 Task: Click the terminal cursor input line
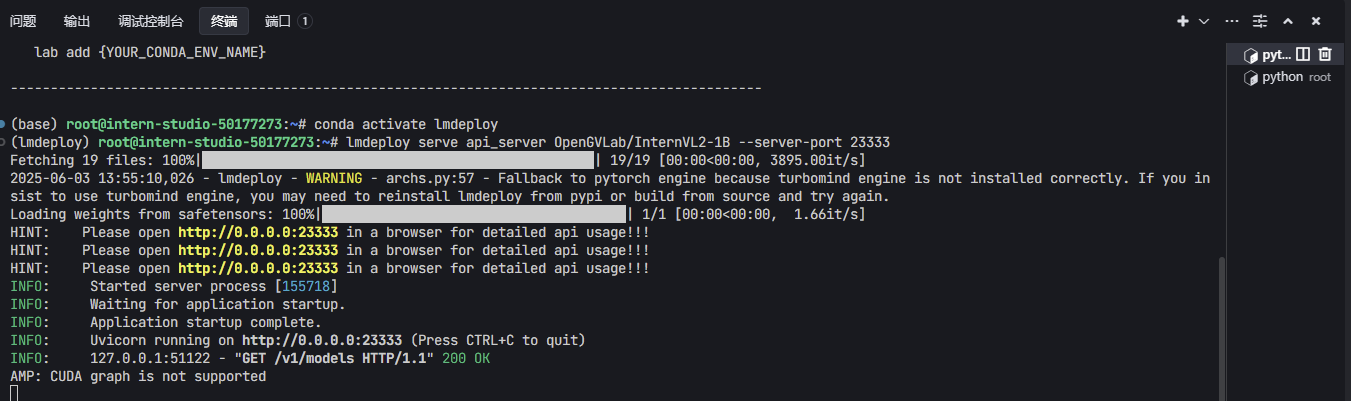tap(14, 393)
